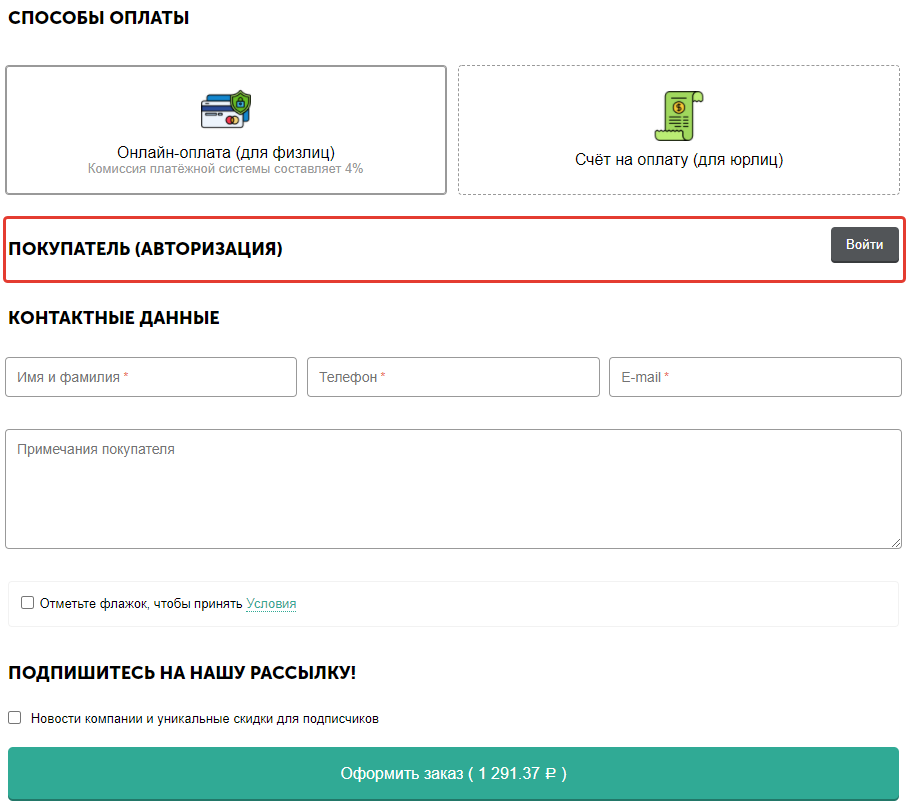Viewport: 914px width, 801px height.
Task: Click the textarea resize handle corner
Action: (x=896, y=543)
